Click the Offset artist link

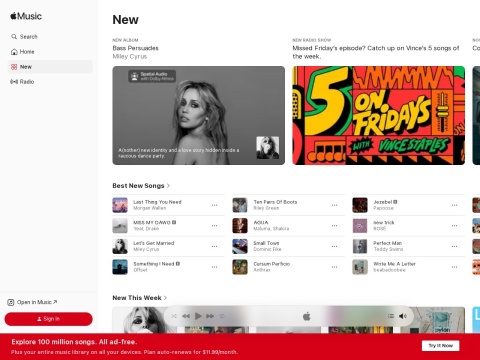(x=140, y=270)
